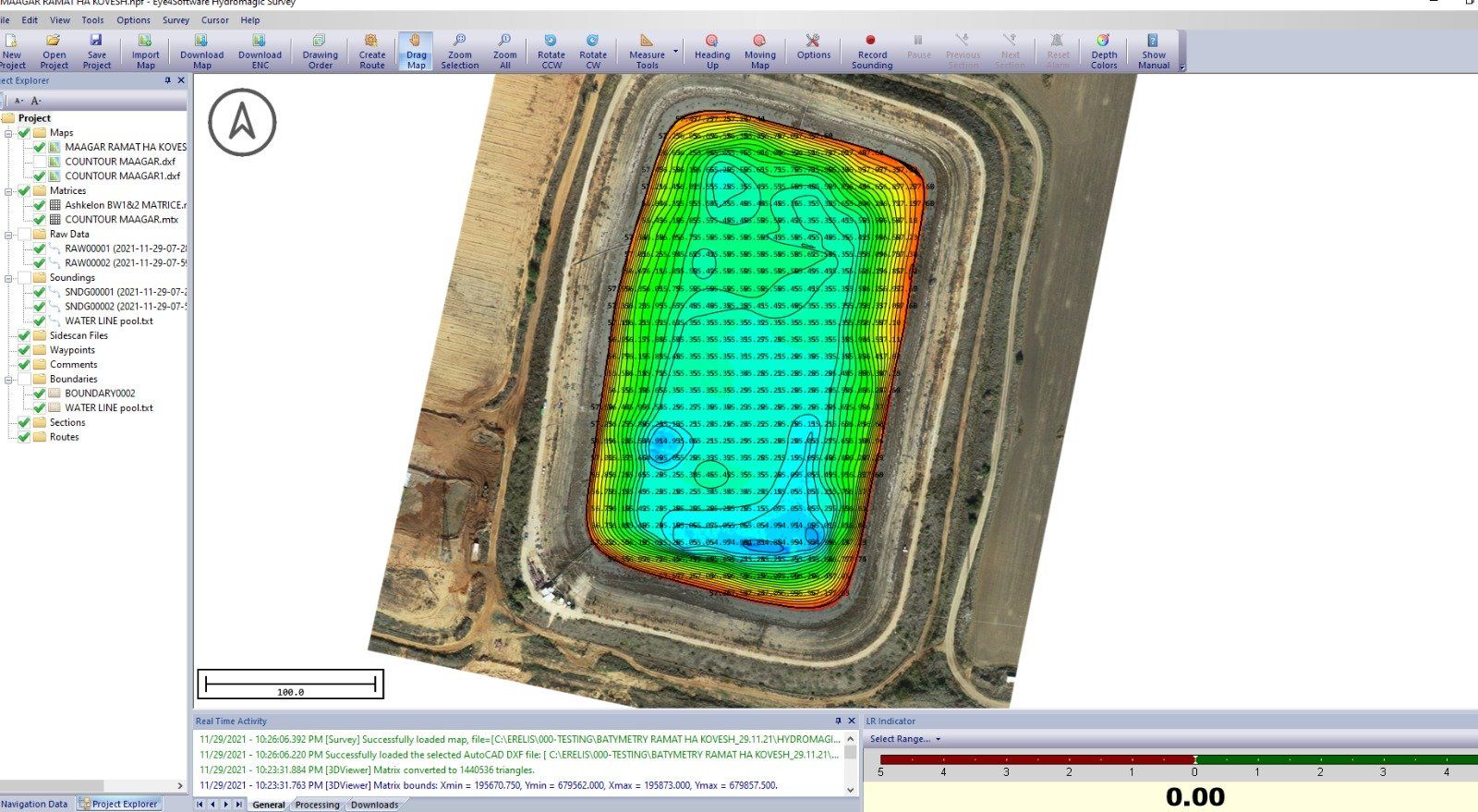
Task: Click the north arrow compass on the map
Action: coord(242,122)
